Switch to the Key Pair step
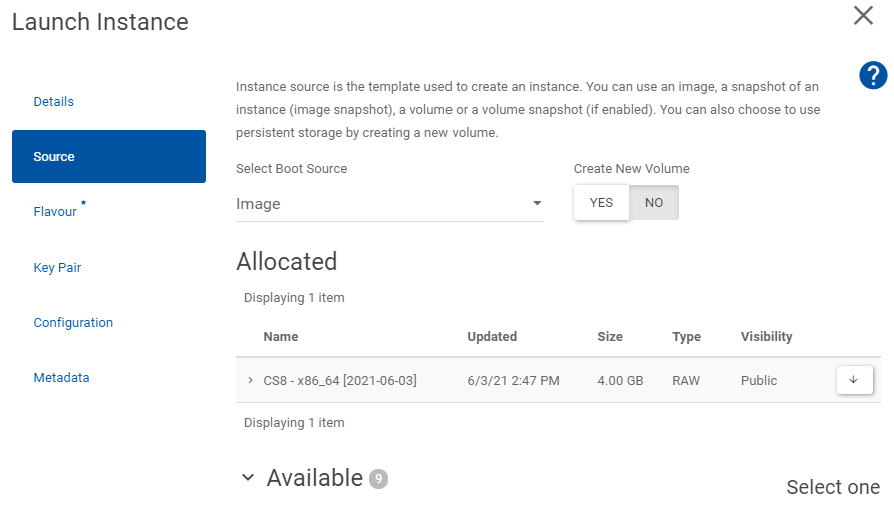Screen dimensions: 894x508 (x=57, y=268)
